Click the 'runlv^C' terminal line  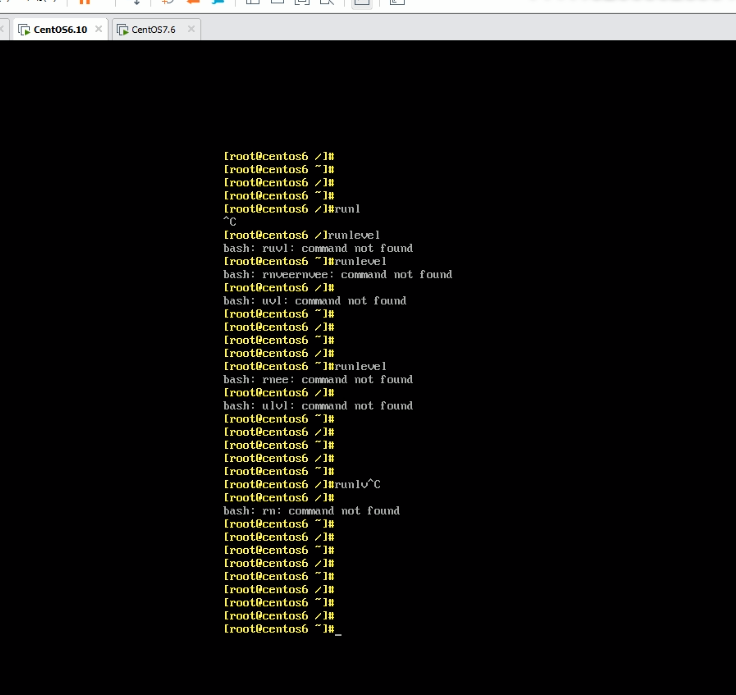pos(302,484)
